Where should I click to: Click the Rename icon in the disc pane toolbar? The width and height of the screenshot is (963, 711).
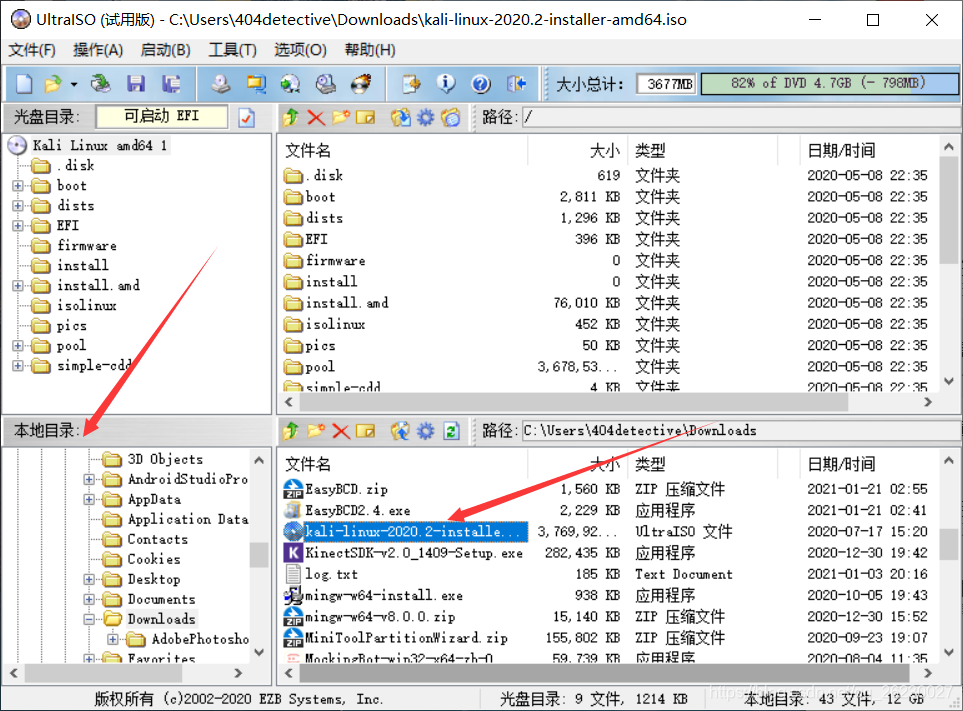pyautogui.click(x=365, y=117)
